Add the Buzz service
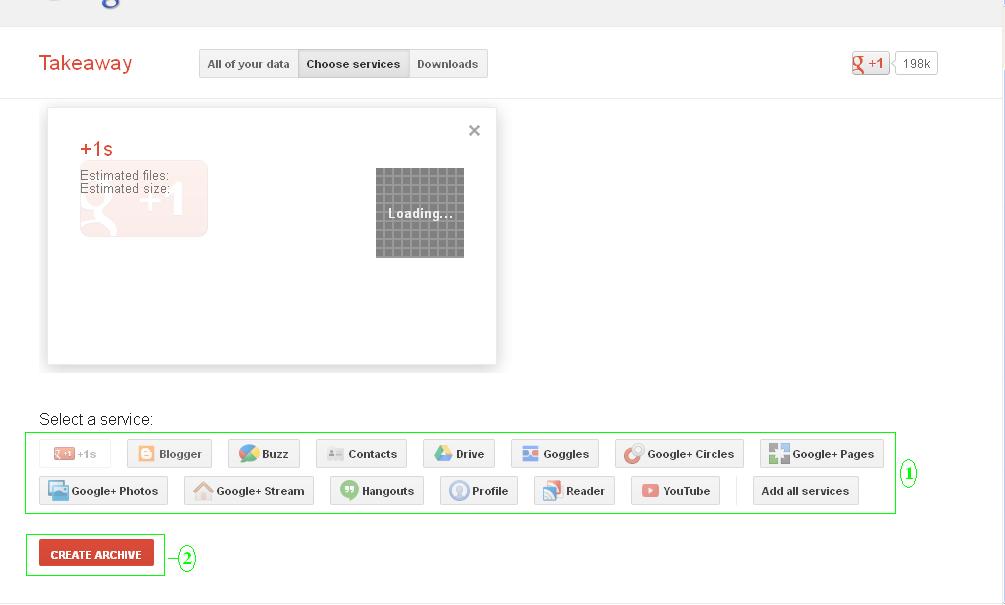This screenshot has width=1005, height=605. coord(264,454)
